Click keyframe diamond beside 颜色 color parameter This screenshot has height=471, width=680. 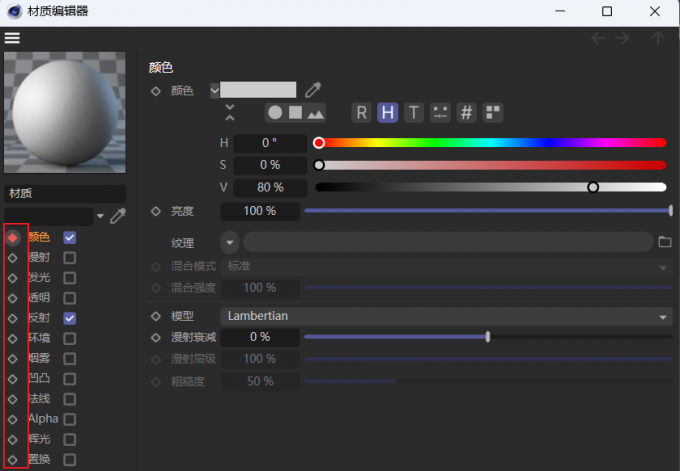(156, 91)
